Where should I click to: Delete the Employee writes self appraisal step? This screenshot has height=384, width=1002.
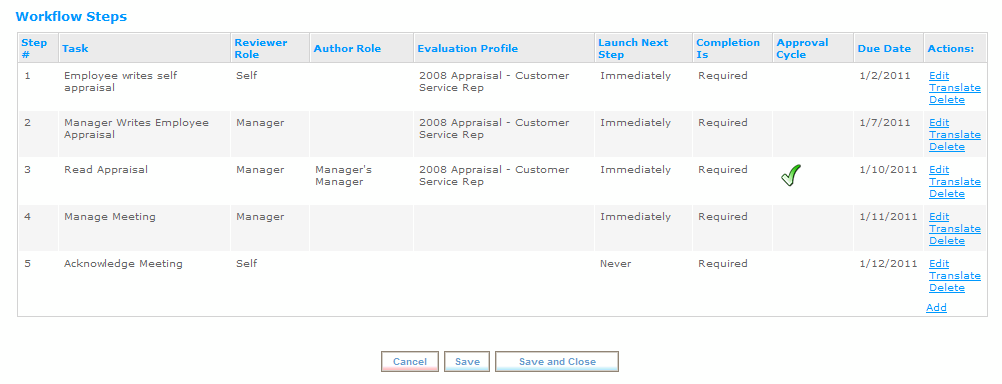click(946, 100)
